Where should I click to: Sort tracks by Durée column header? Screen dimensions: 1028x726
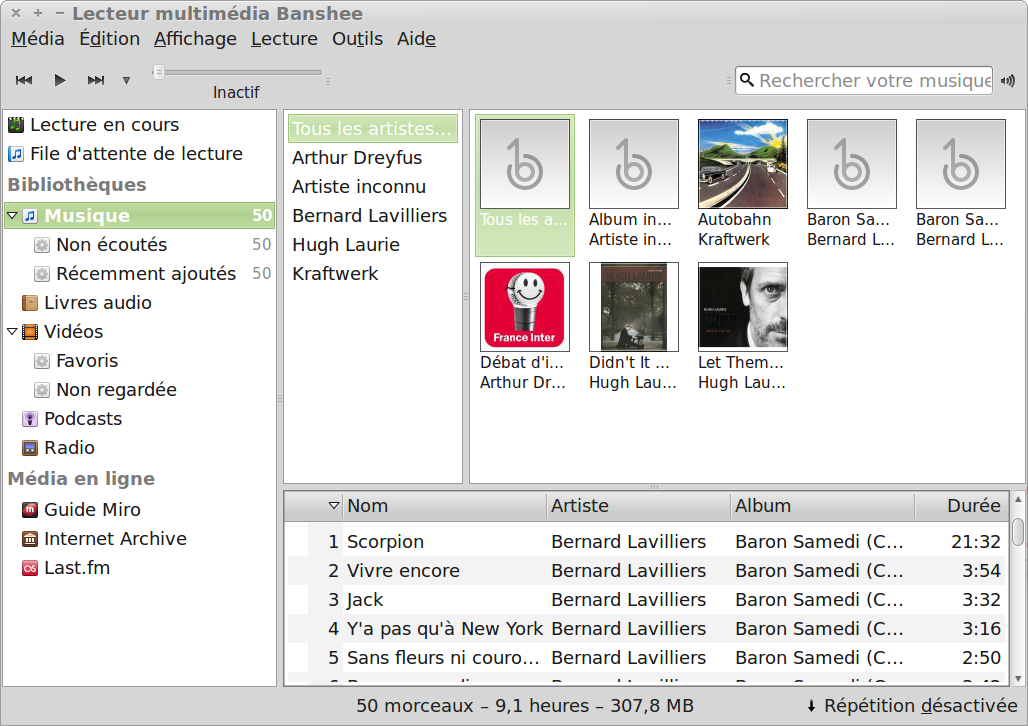(961, 506)
